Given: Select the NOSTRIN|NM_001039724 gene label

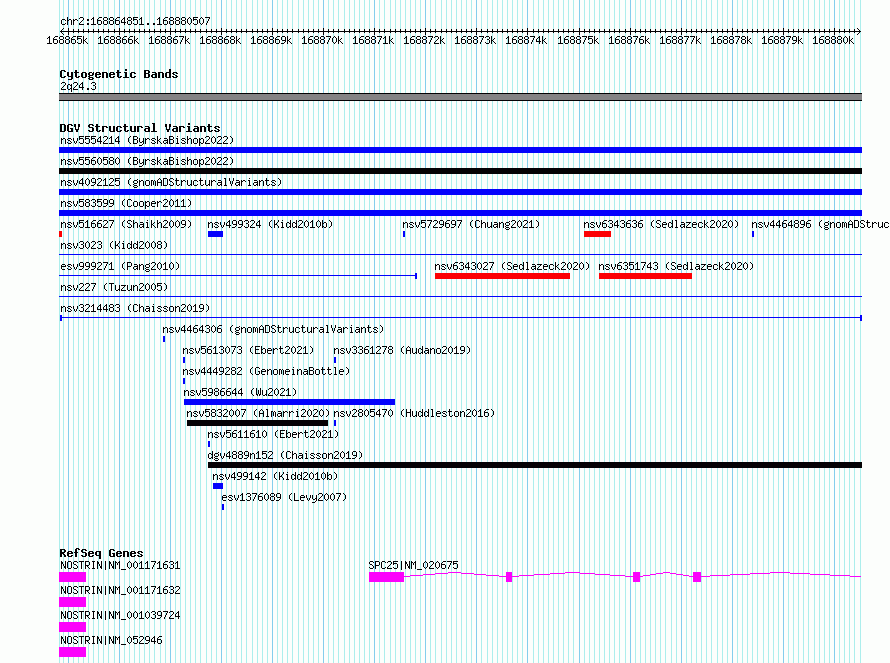Looking at the screenshot, I should click(x=120, y=615).
